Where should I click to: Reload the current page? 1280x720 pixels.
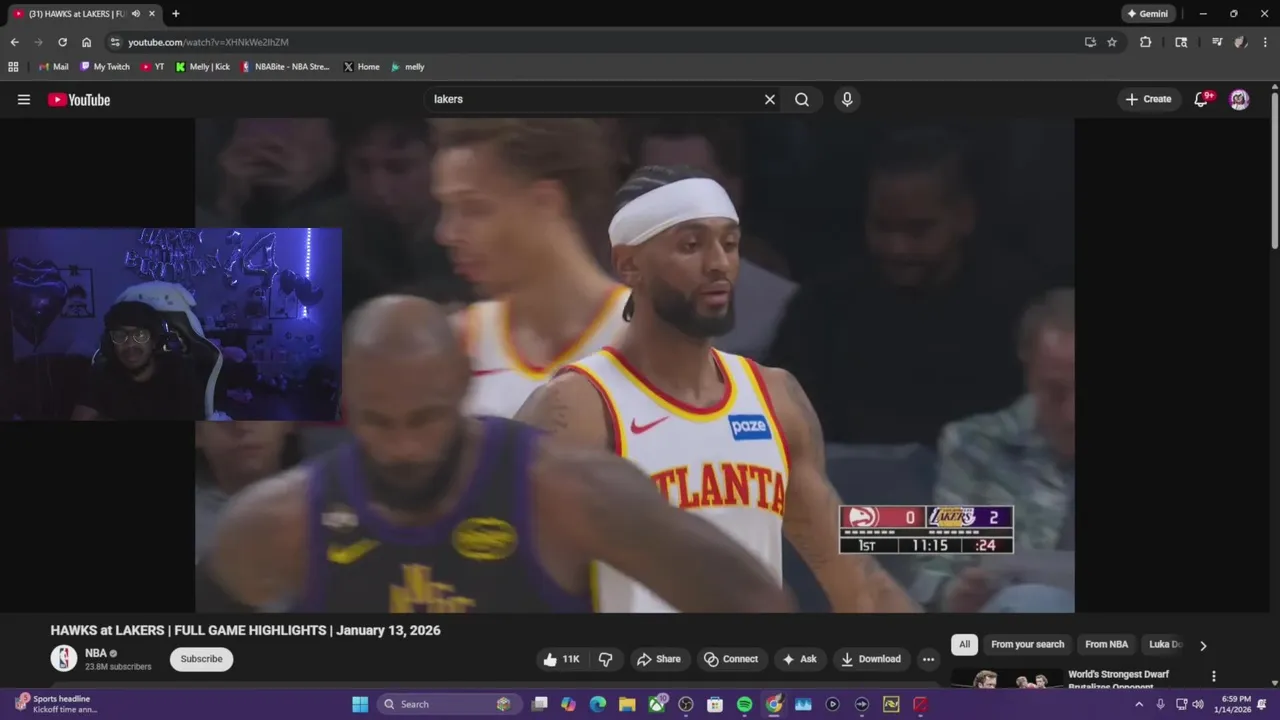point(62,42)
